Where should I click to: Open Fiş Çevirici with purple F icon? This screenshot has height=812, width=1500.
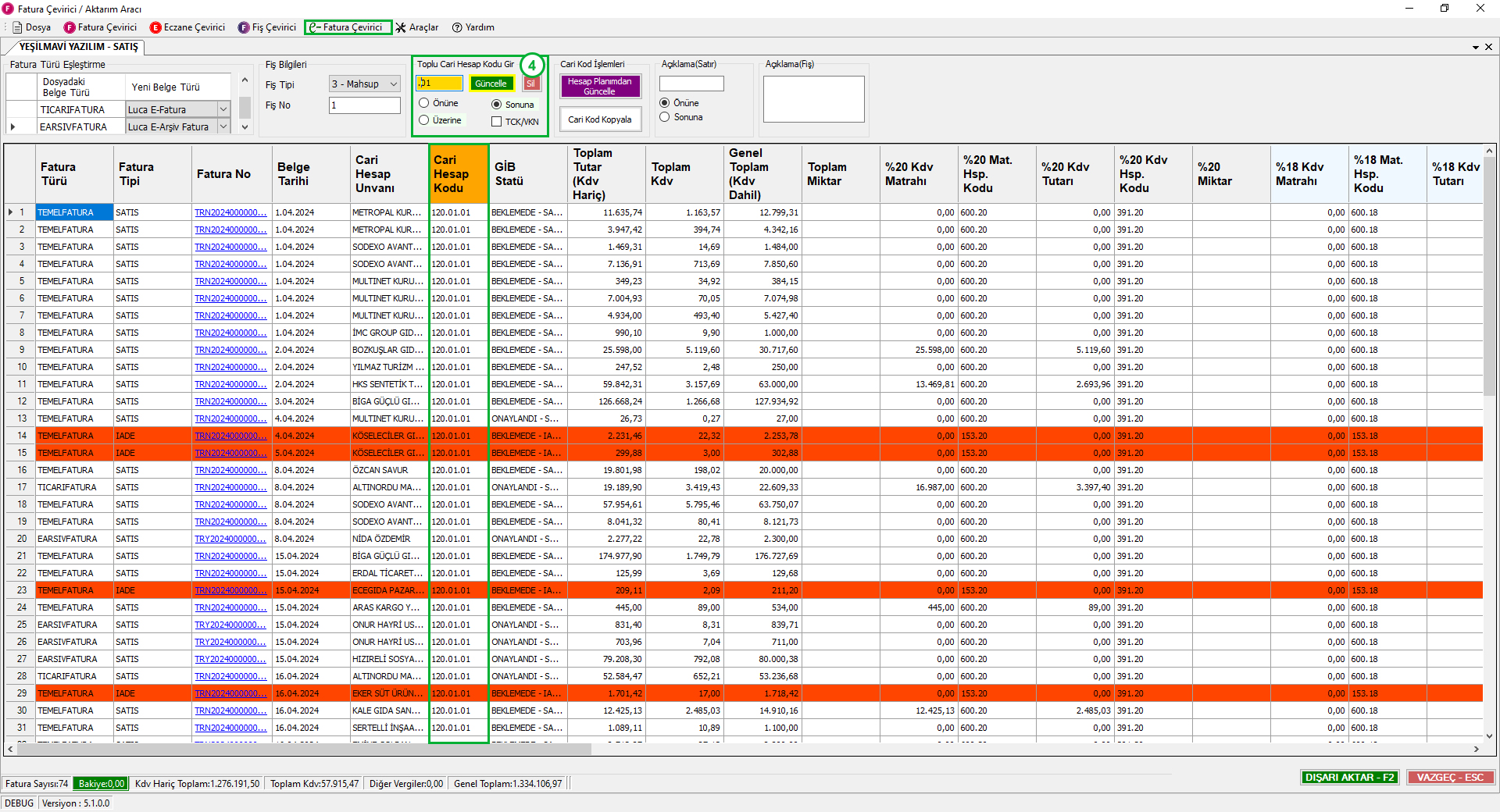pyautogui.click(x=244, y=27)
